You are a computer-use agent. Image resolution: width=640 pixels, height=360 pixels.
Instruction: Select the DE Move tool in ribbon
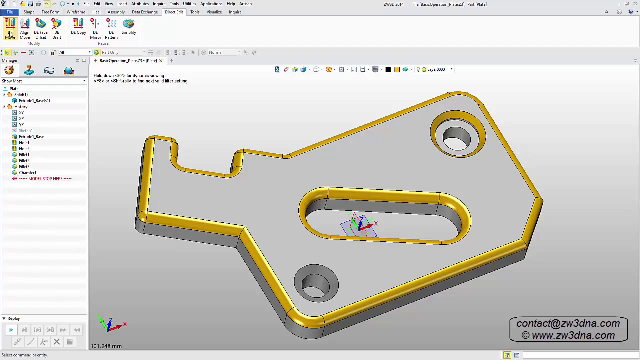pyautogui.click(x=10, y=28)
